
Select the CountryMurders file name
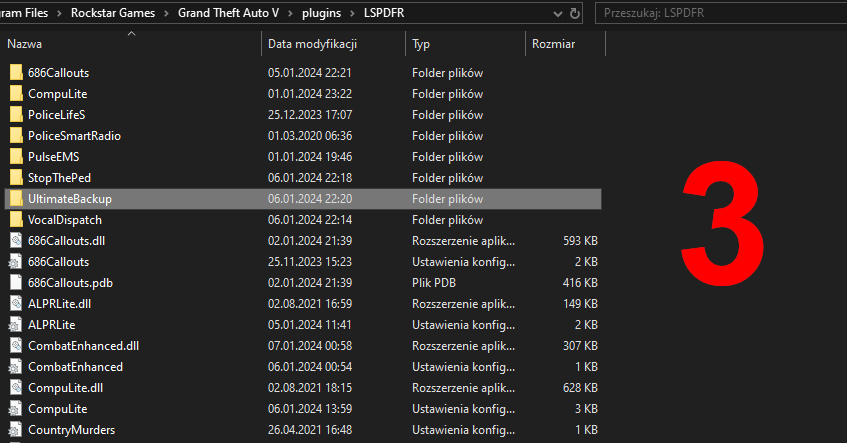click(71, 431)
